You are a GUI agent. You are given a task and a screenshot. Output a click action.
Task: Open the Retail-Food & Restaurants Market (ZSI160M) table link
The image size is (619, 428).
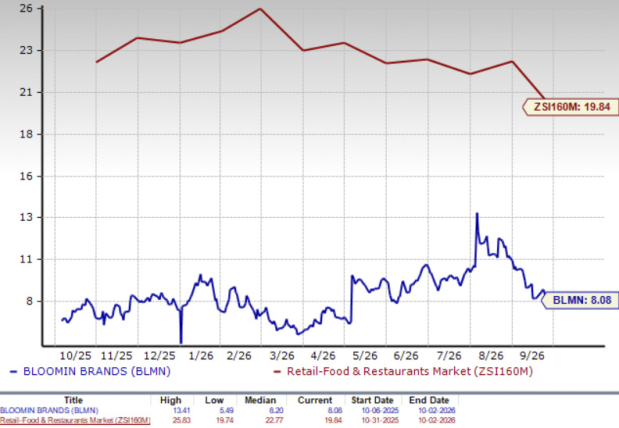[x=75, y=420]
